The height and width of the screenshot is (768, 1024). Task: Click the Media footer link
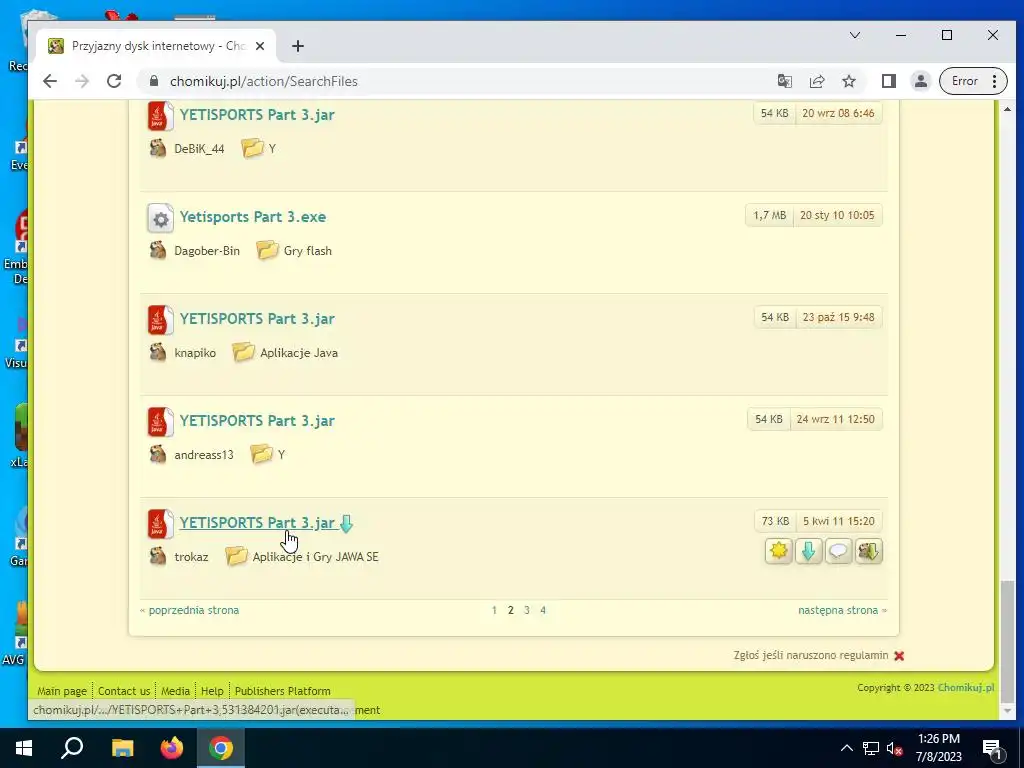pyautogui.click(x=175, y=691)
